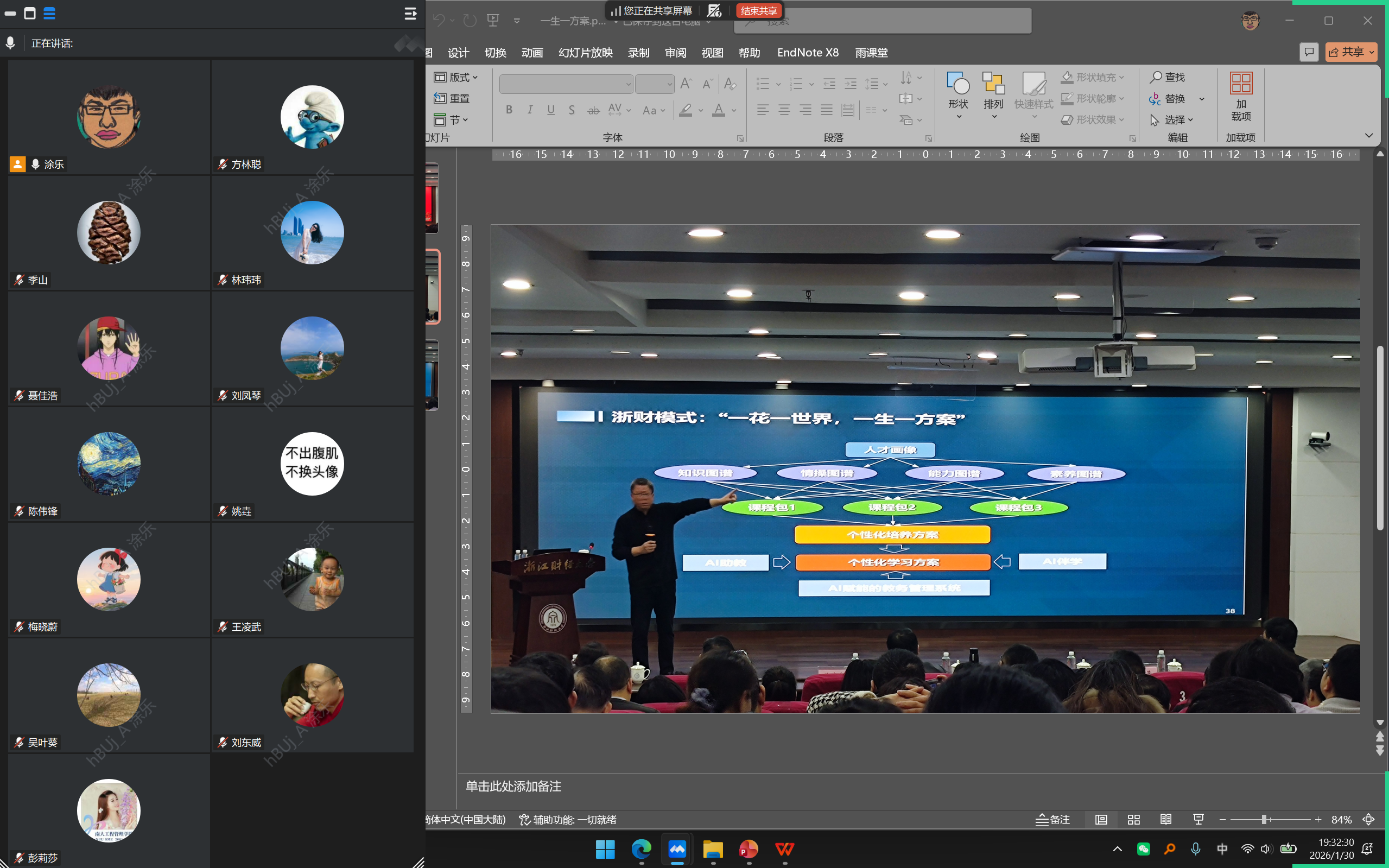
Task: Click the Arrange shapes icon
Action: coord(993,84)
